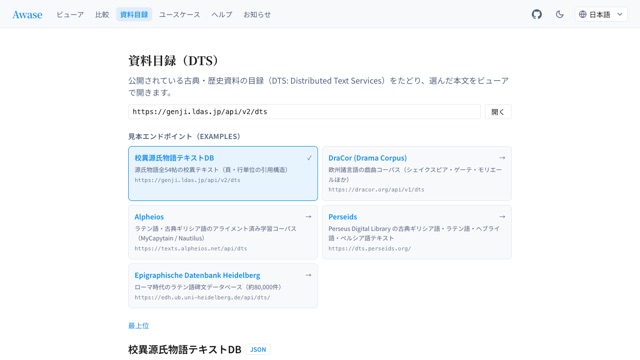Click the 見本エンドポイント（EXAMPLES） label

coord(184,136)
